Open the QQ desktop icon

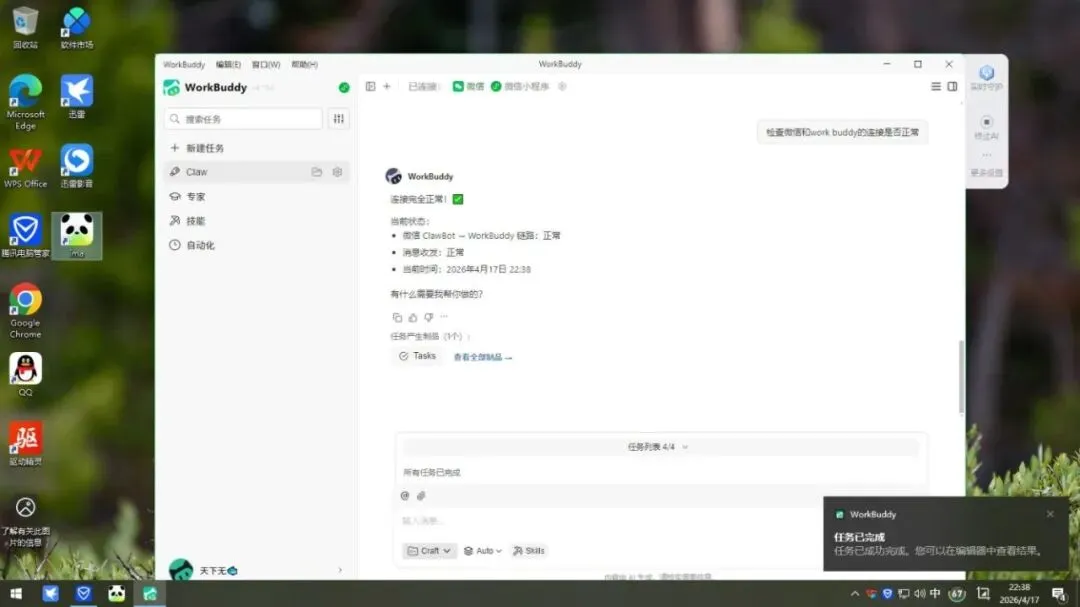(x=25, y=375)
